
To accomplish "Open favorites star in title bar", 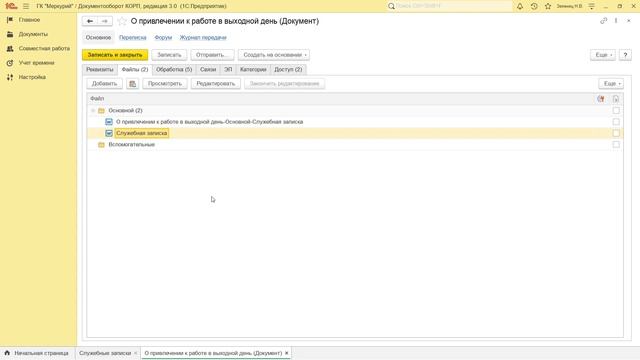I will point(548,6).
